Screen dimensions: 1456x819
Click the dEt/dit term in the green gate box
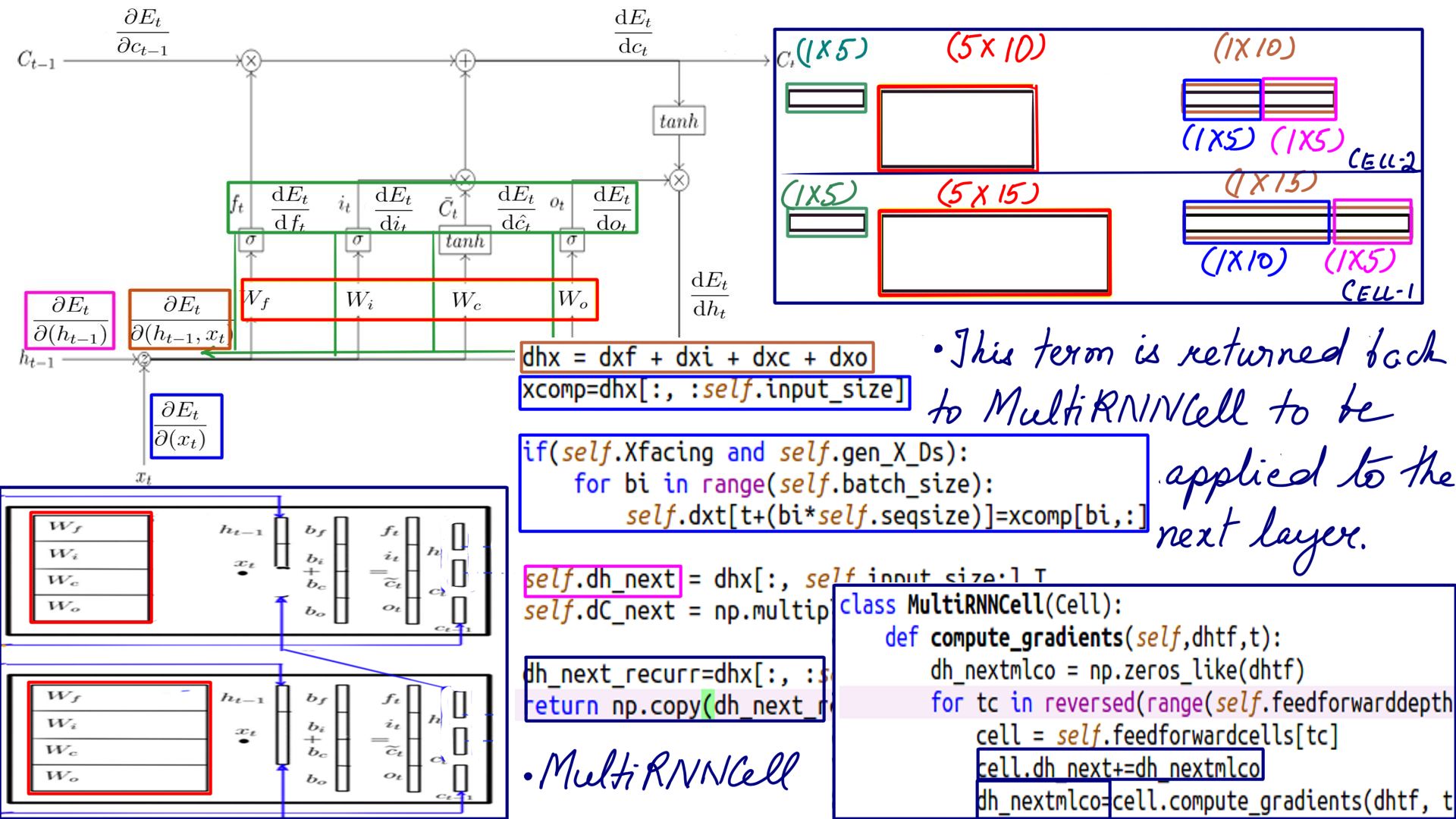393,208
